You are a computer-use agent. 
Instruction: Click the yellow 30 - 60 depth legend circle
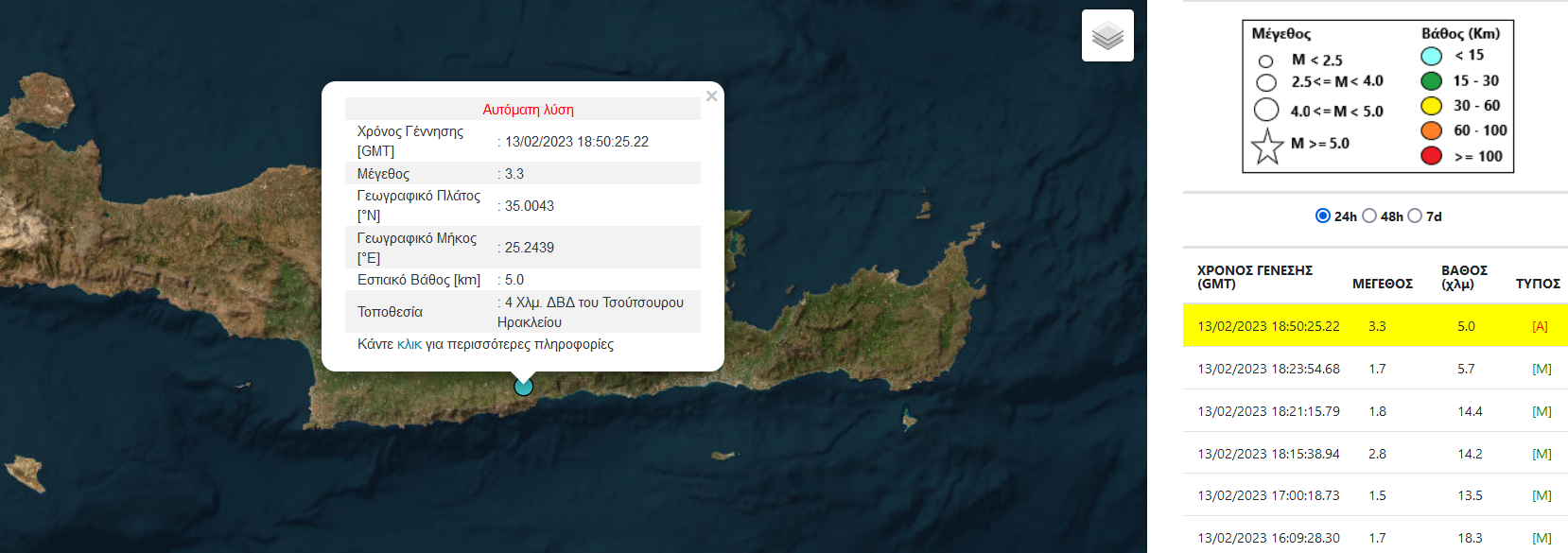[x=1431, y=106]
